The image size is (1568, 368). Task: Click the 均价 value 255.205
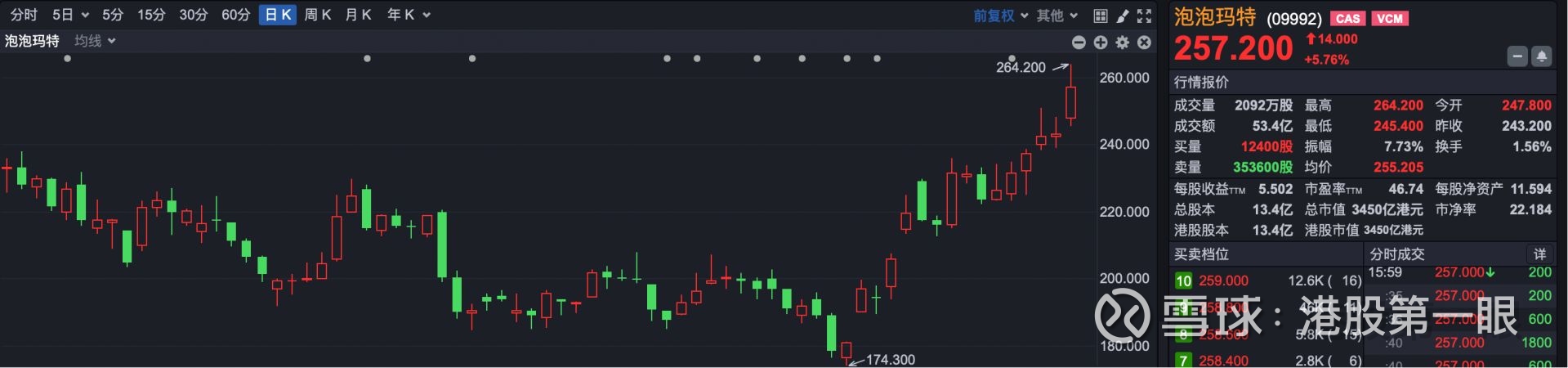(x=1398, y=167)
